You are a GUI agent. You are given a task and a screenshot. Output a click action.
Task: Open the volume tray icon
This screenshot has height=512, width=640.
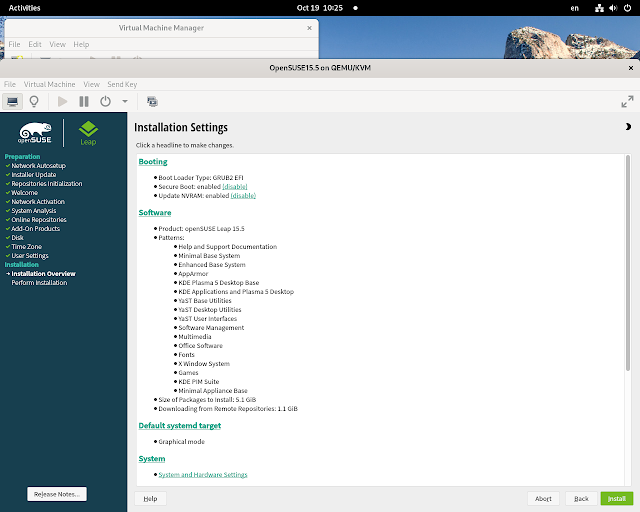point(613,8)
